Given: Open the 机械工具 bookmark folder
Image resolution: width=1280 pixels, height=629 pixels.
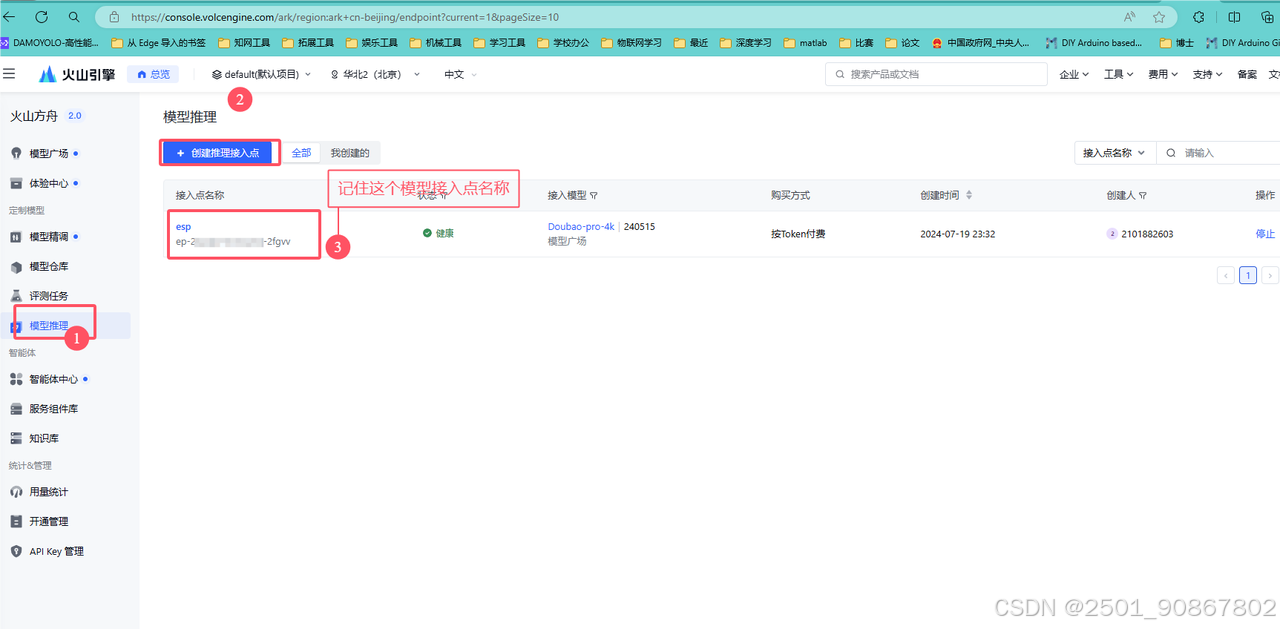Looking at the screenshot, I should pyautogui.click(x=435, y=43).
